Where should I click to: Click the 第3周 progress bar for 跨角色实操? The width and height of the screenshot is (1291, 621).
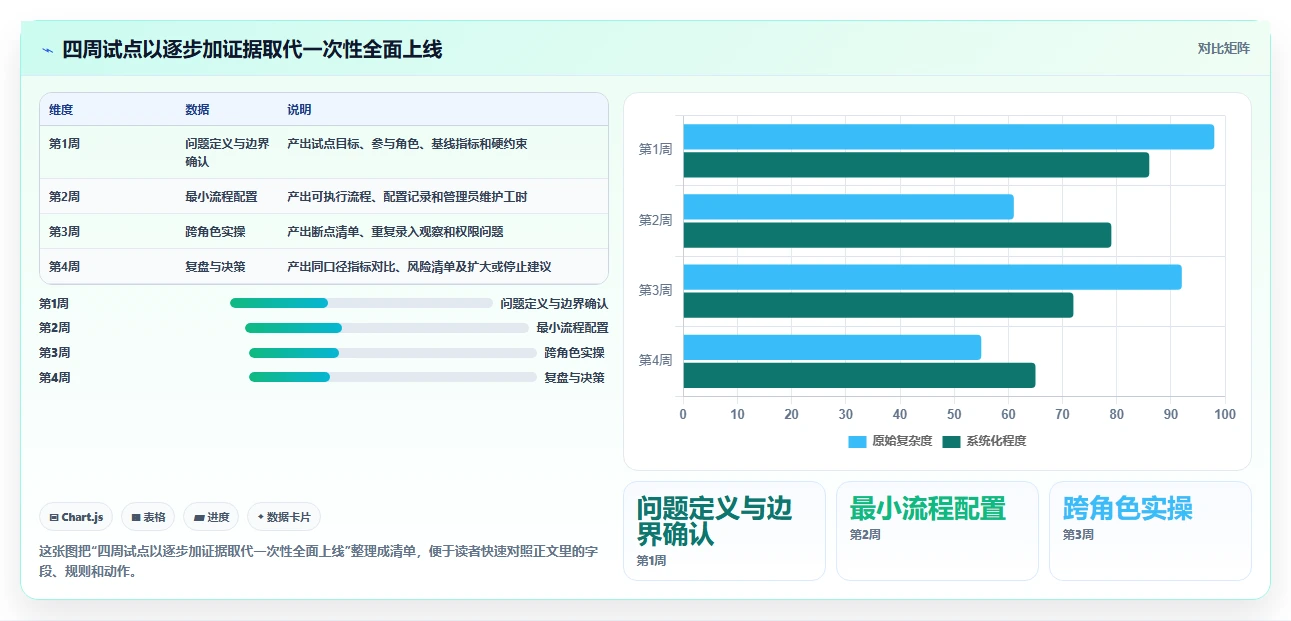tap(393, 353)
